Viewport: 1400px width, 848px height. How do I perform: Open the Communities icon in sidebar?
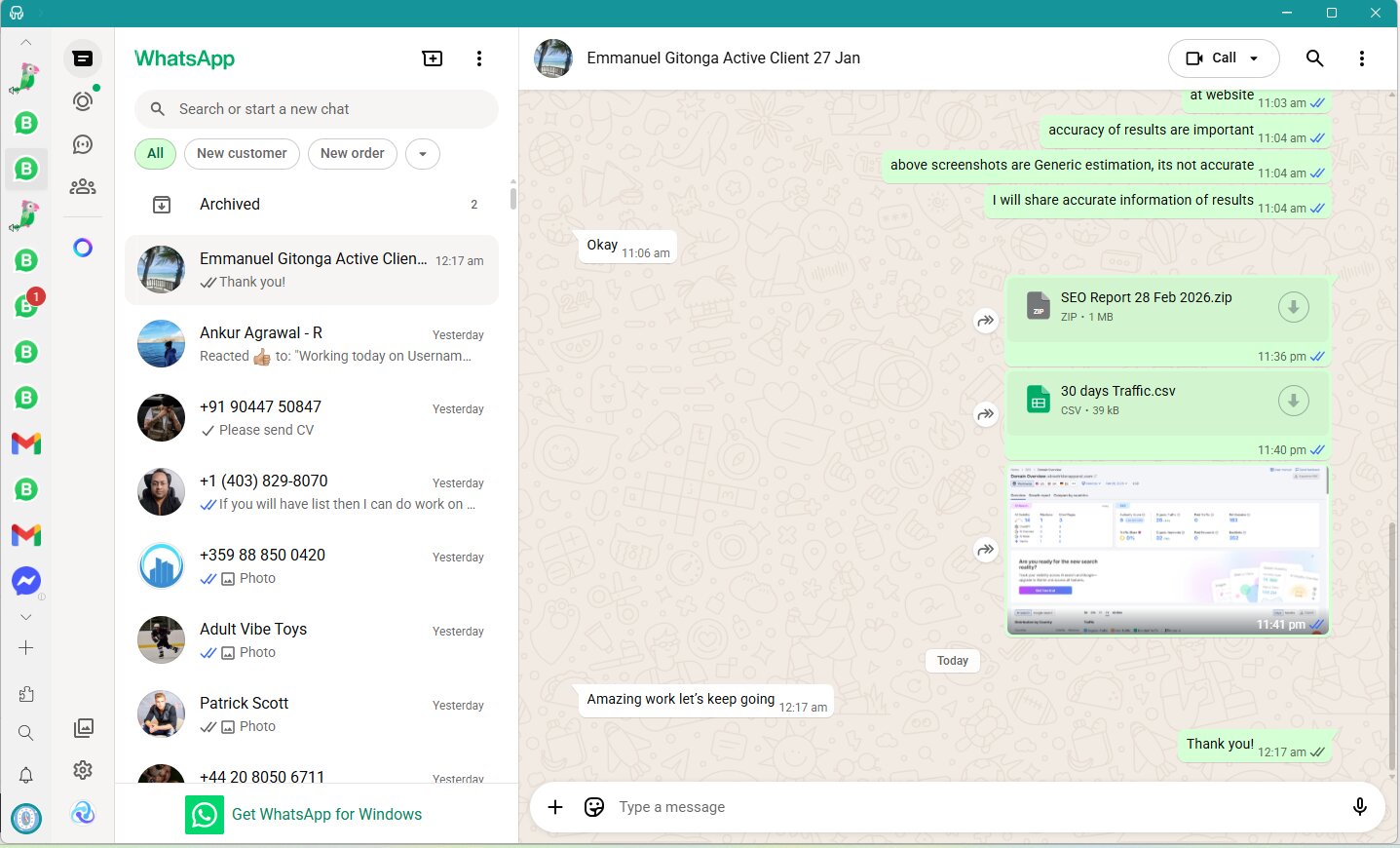[83, 186]
